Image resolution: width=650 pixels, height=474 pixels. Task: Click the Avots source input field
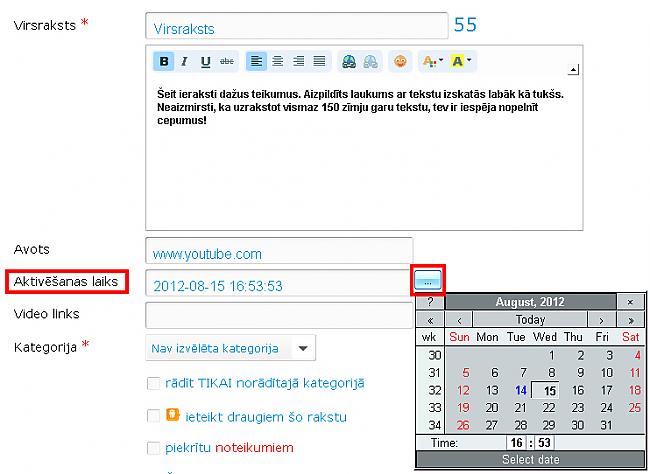tap(279, 250)
